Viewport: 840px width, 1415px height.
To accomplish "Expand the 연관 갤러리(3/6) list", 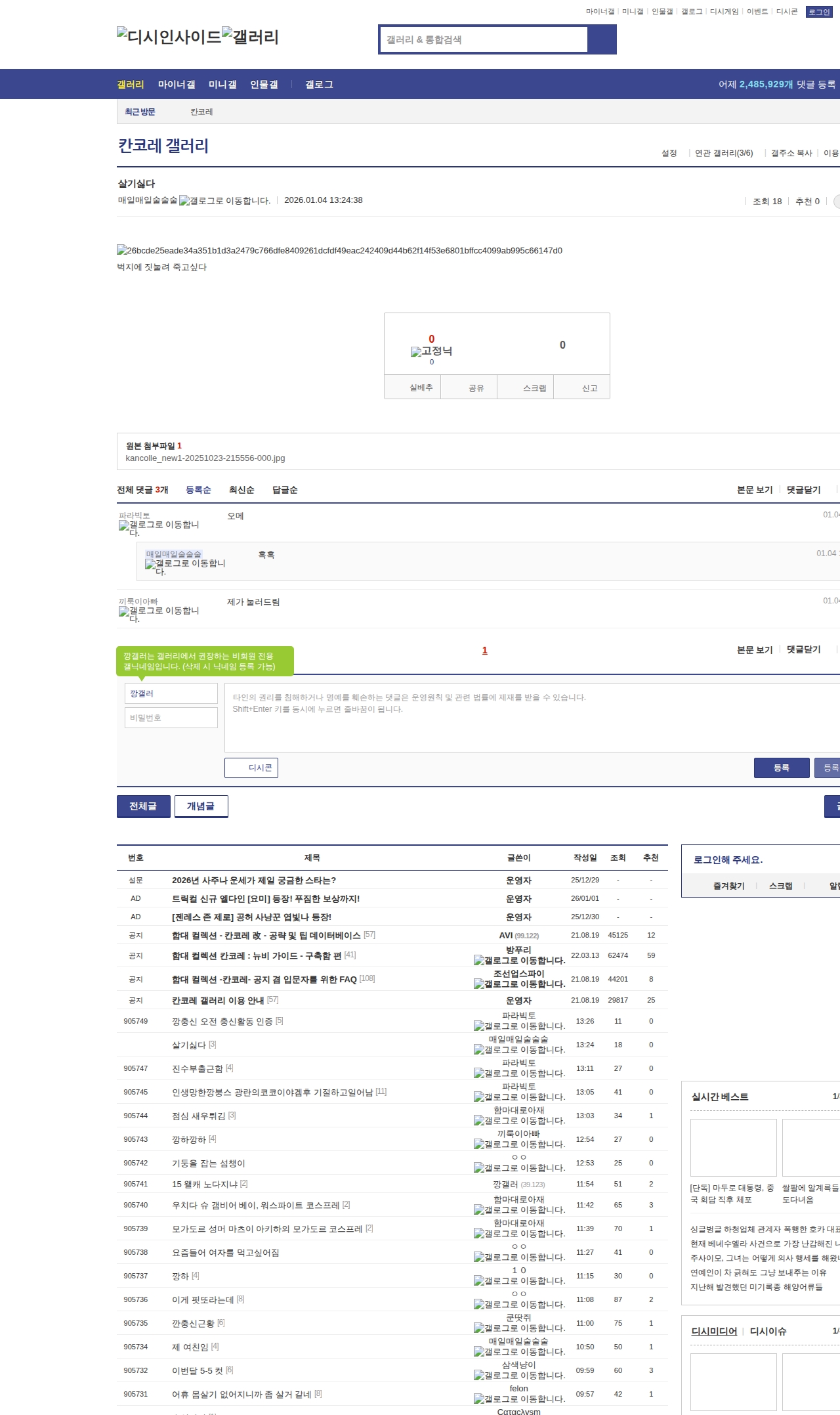I will click(723, 153).
